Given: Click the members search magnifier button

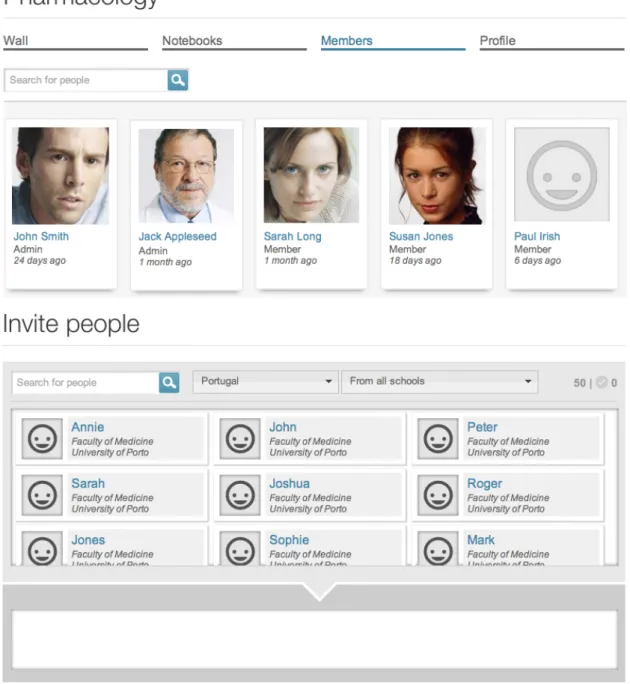Looking at the screenshot, I should [178, 80].
